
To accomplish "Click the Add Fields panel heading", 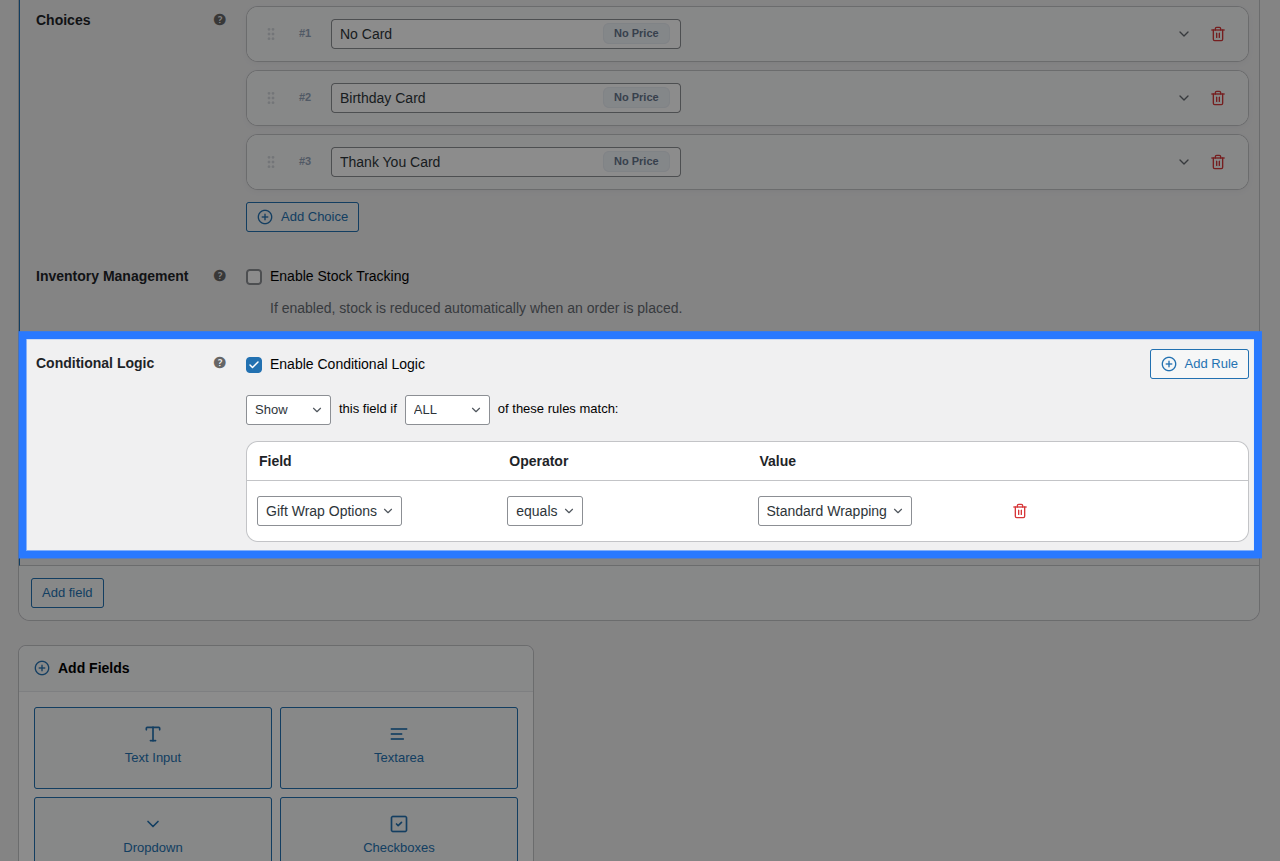I will (94, 668).
